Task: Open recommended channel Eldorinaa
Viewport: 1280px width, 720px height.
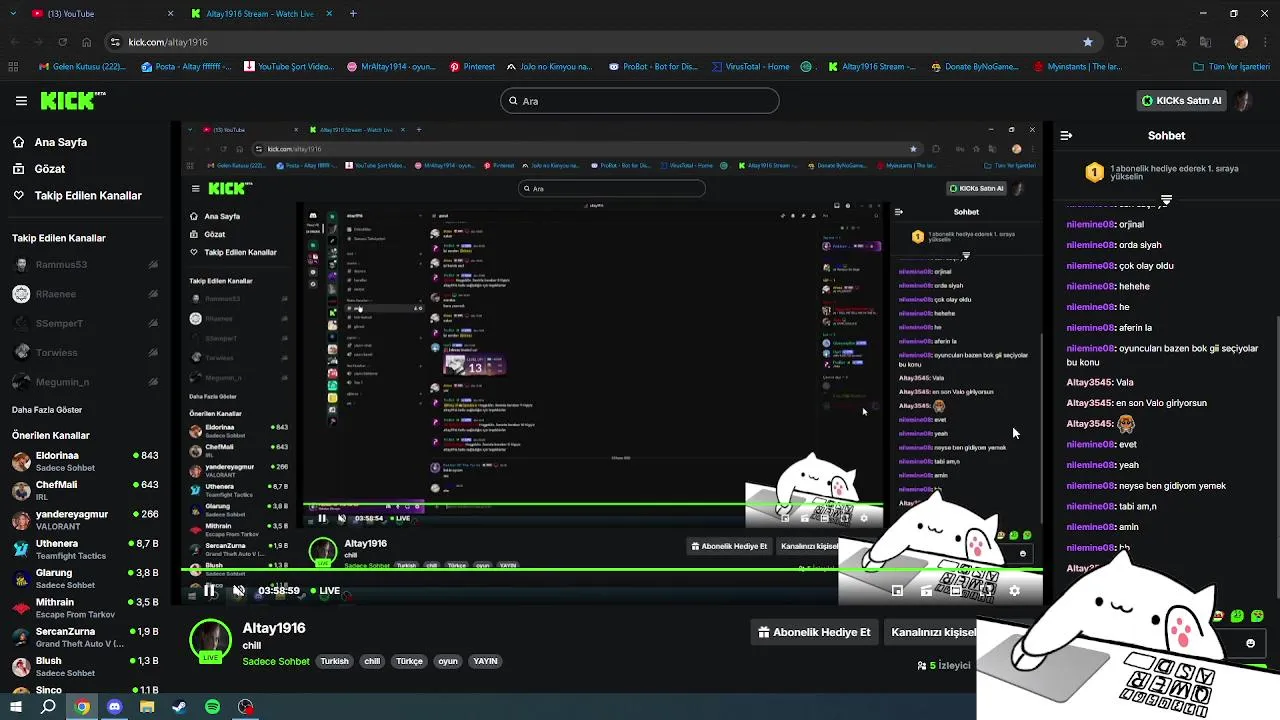Action: (85, 461)
